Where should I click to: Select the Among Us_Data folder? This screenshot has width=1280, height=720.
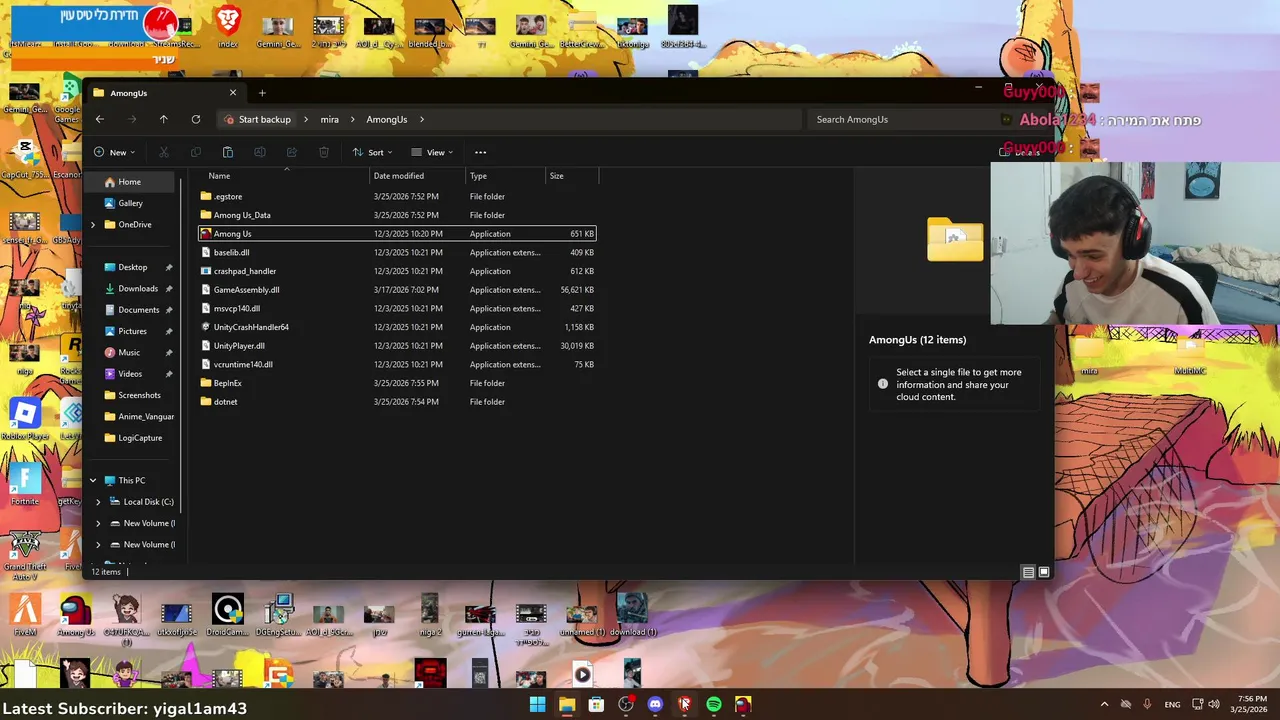pyautogui.click(x=397, y=215)
